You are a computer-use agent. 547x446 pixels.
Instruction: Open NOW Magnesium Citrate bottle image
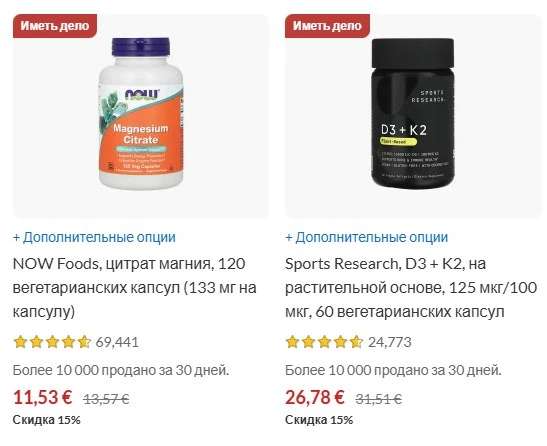141,114
